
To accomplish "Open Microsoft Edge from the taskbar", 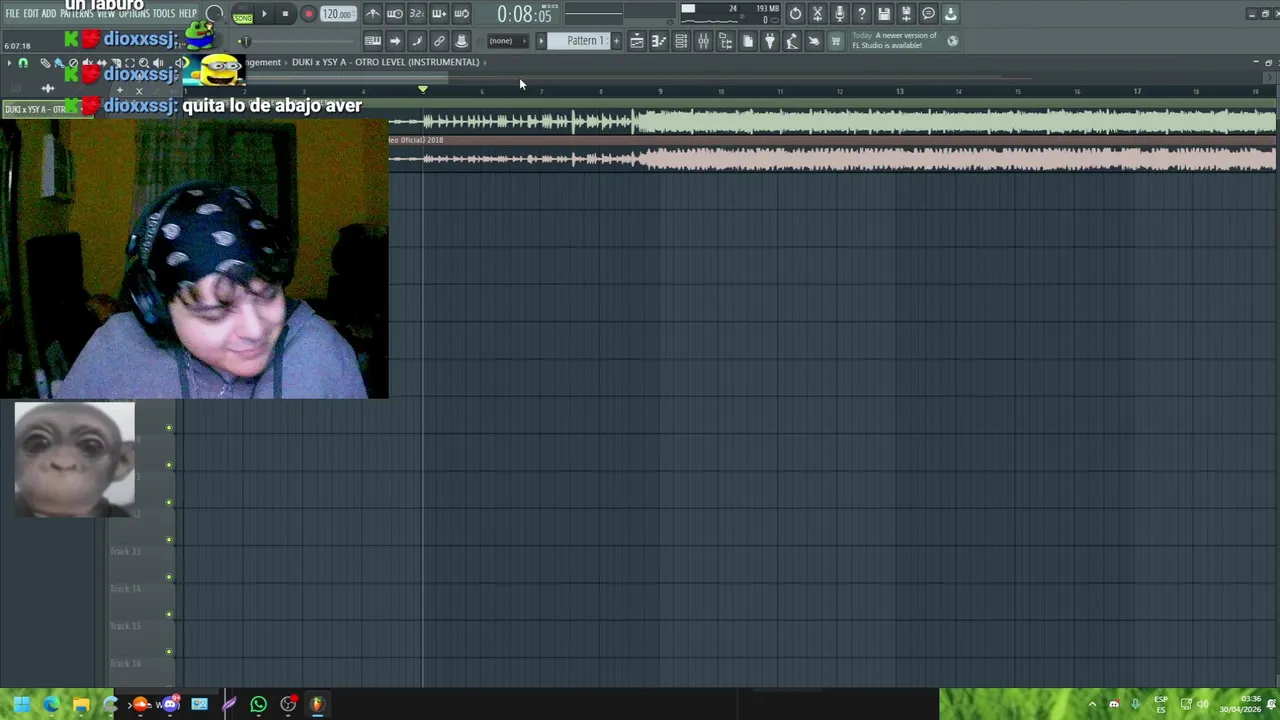I will coord(51,704).
